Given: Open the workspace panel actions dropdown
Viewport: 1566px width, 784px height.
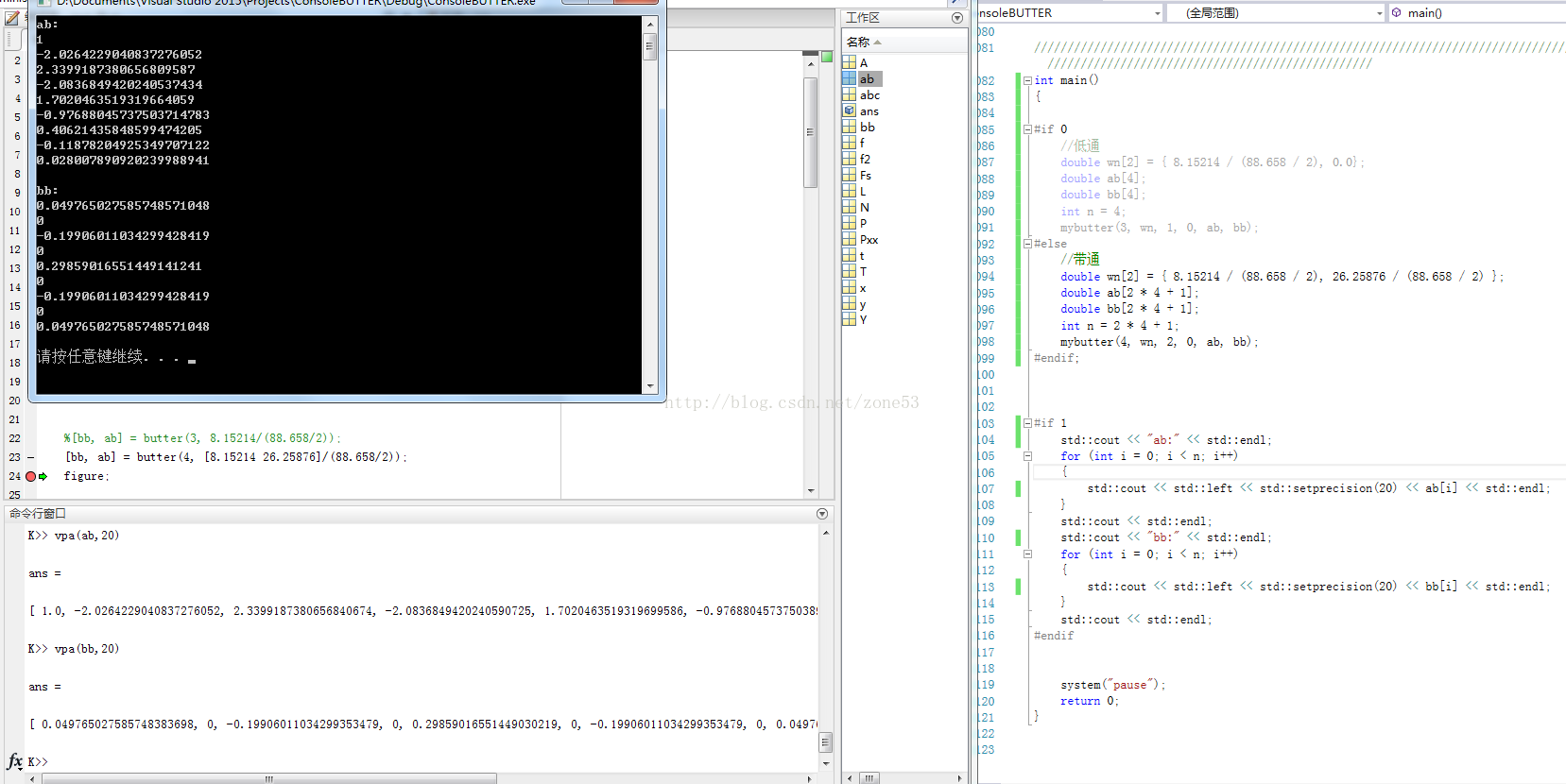Looking at the screenshot, I should [x=957, y=18].
